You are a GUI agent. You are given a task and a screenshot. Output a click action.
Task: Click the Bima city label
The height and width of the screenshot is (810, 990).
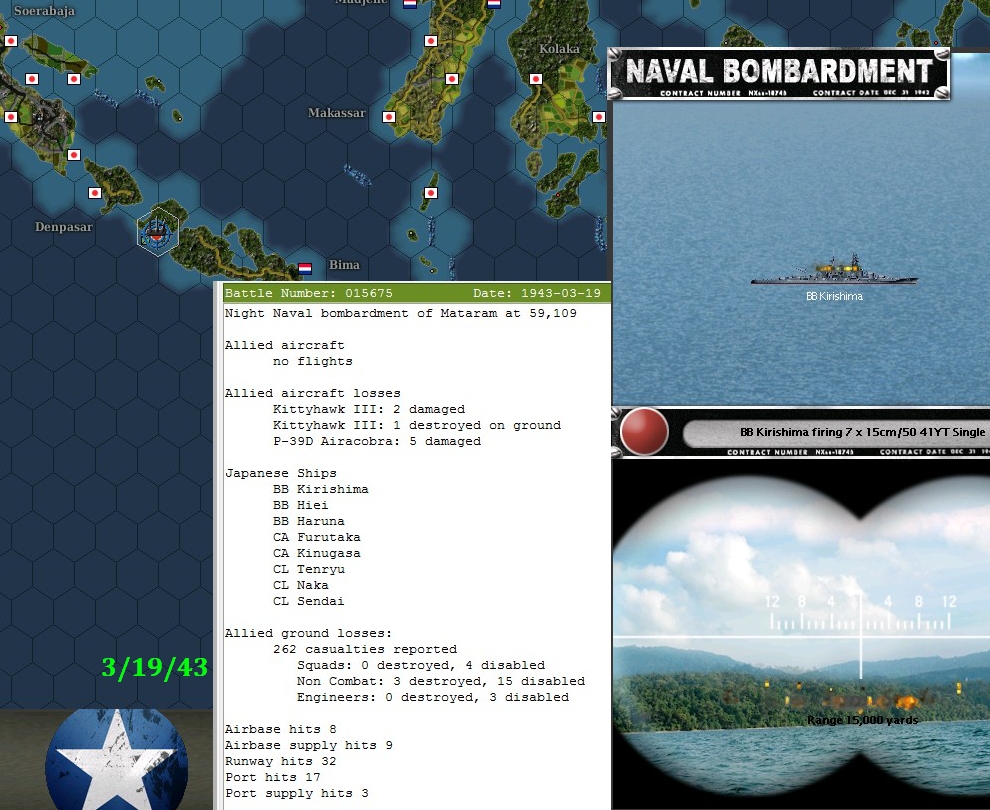click(344, 265)
